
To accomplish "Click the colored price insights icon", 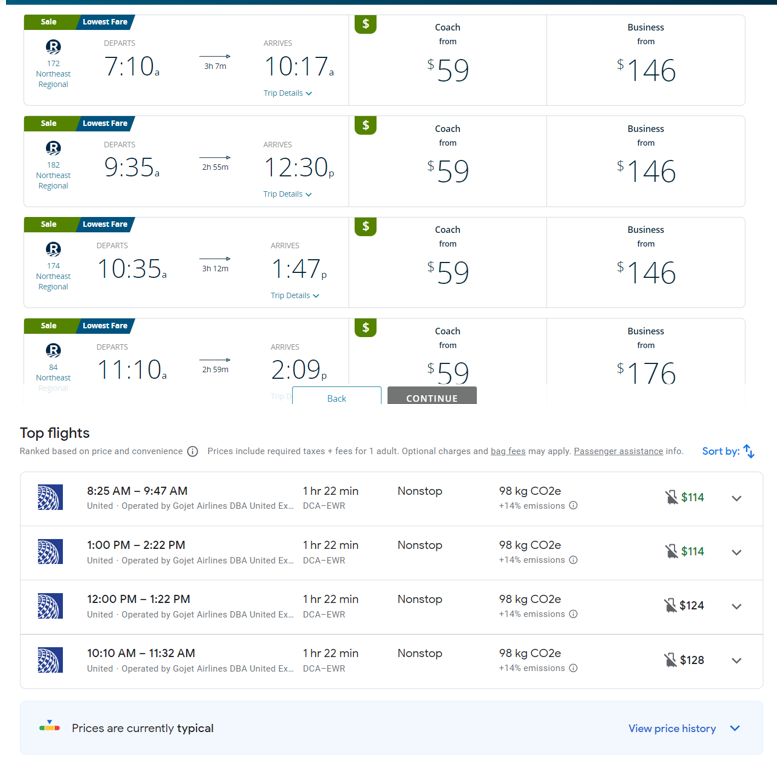I will pyautogui.click(x=49, y=728).
